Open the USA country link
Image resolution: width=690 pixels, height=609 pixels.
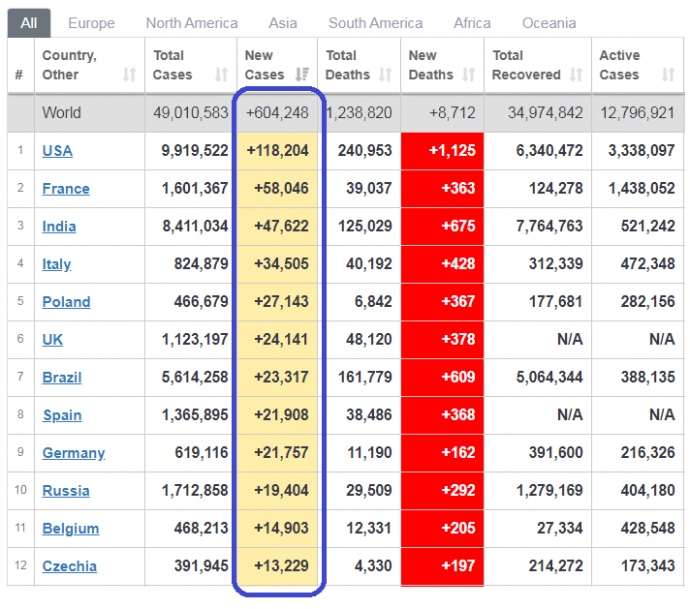coord(57,151)
